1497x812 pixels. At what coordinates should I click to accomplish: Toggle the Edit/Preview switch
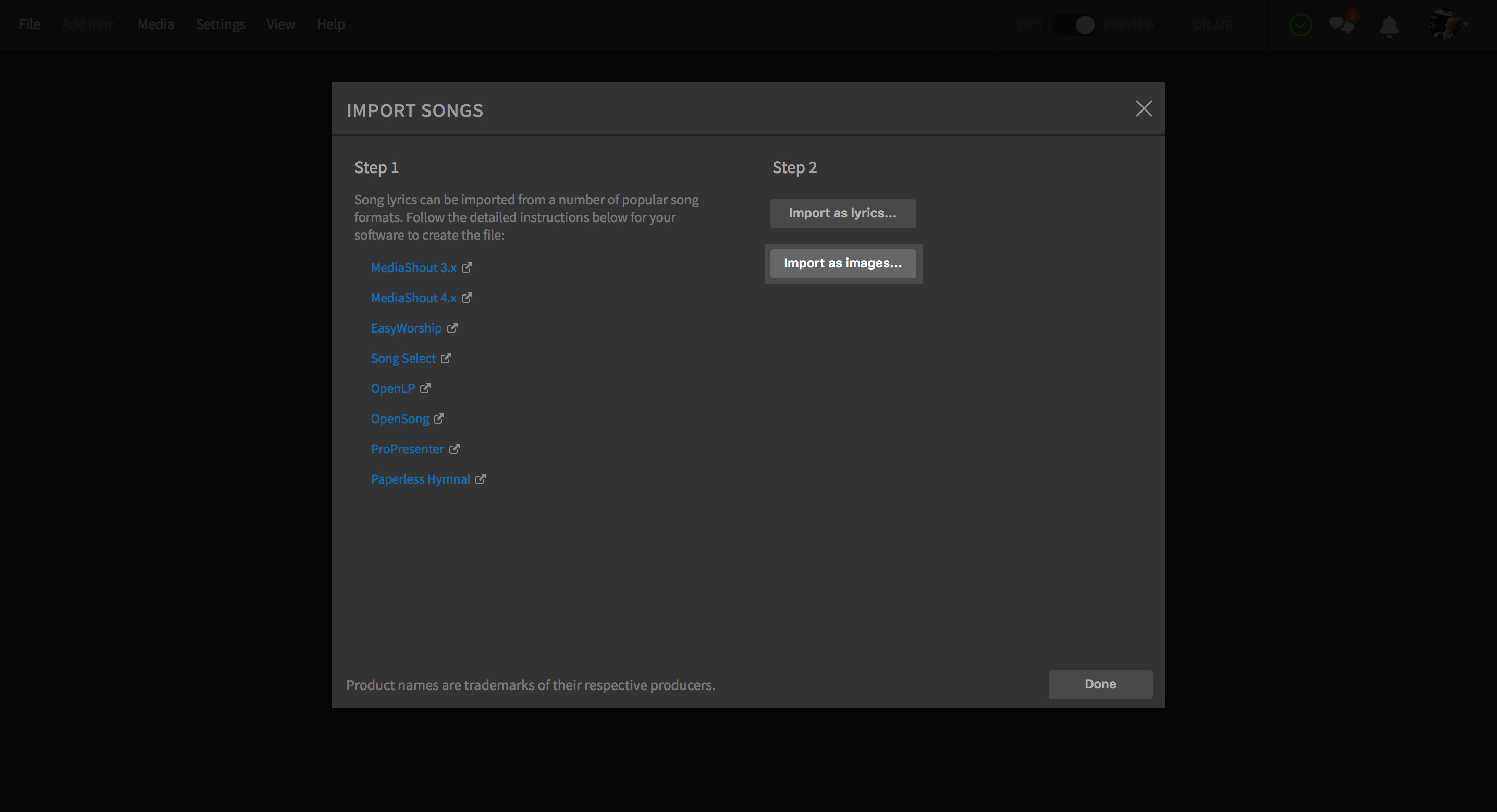[x=1073, y=25]
